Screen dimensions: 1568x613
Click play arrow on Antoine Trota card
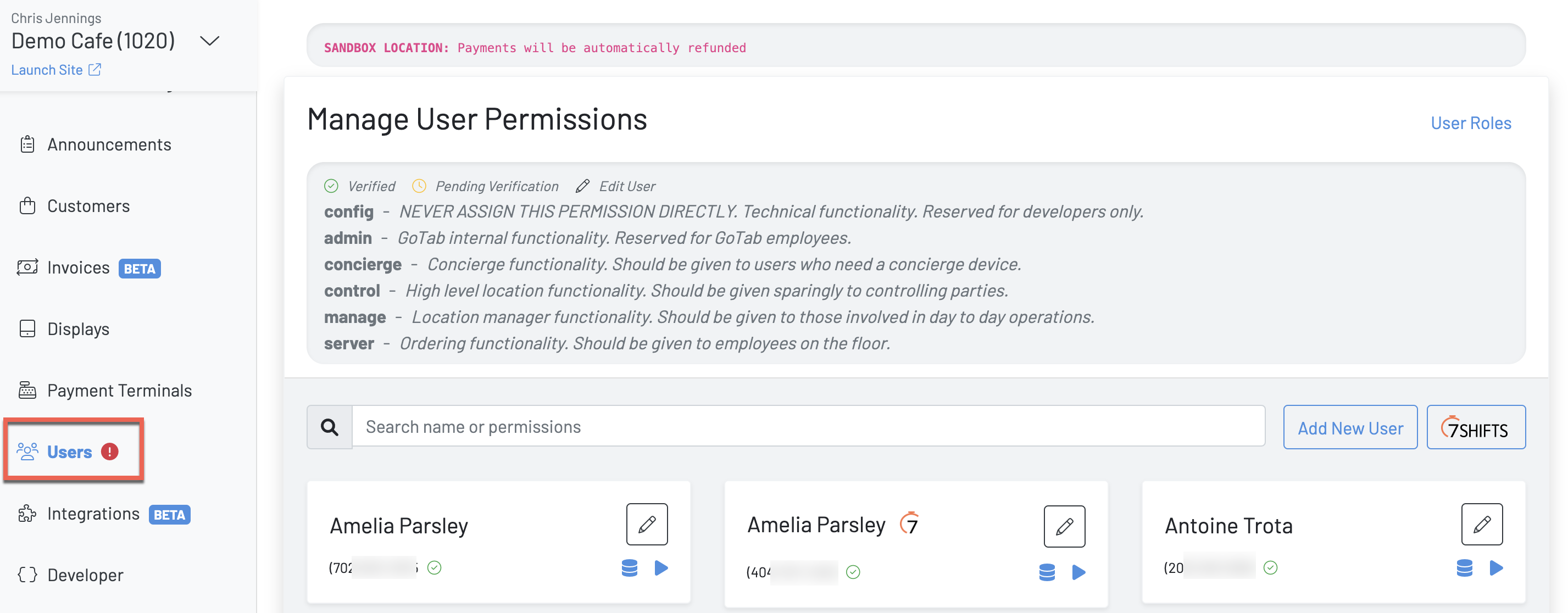(x=1495, y=567)
